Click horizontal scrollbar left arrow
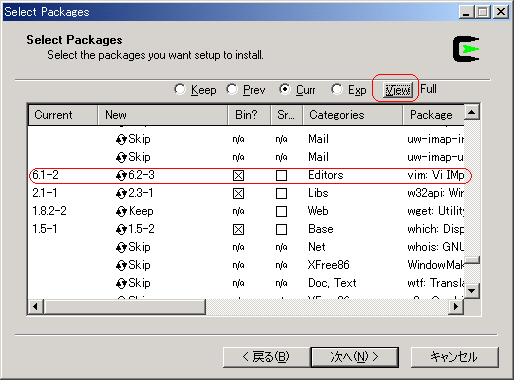The width and height of the screenshot is (514, 380). [x=36, y=307]
